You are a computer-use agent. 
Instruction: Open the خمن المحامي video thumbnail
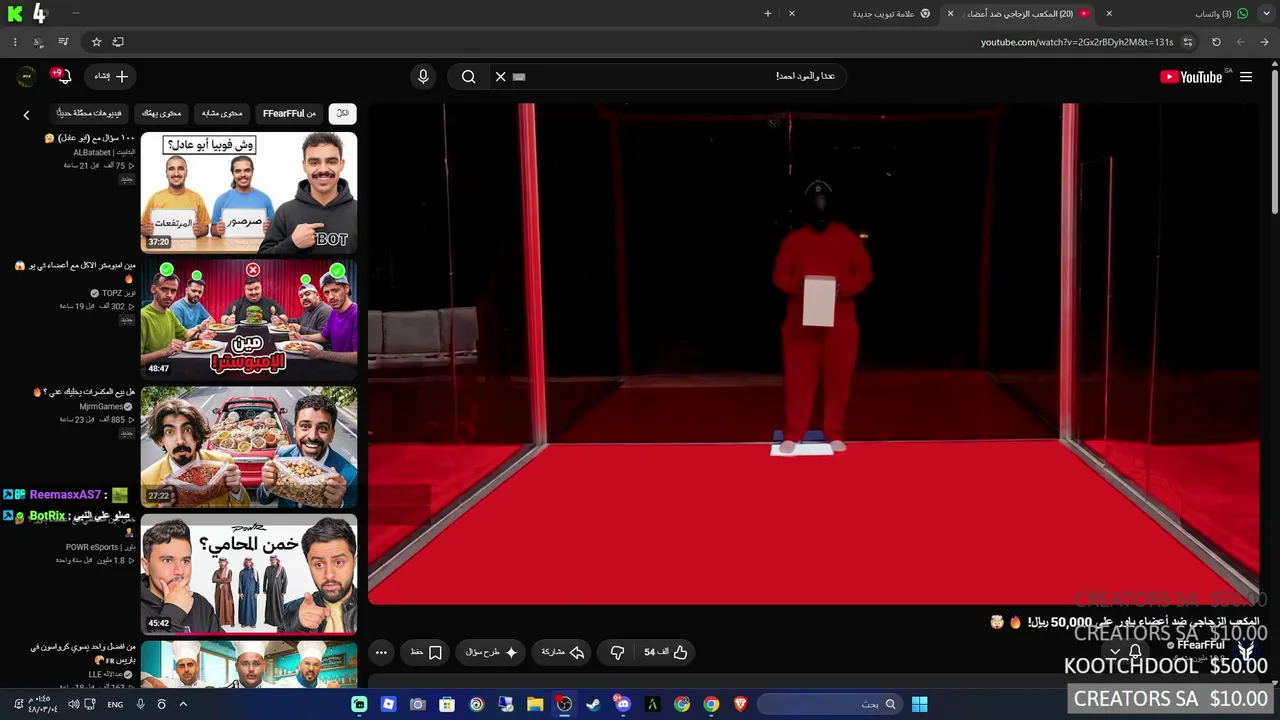[x=249, y=574]
